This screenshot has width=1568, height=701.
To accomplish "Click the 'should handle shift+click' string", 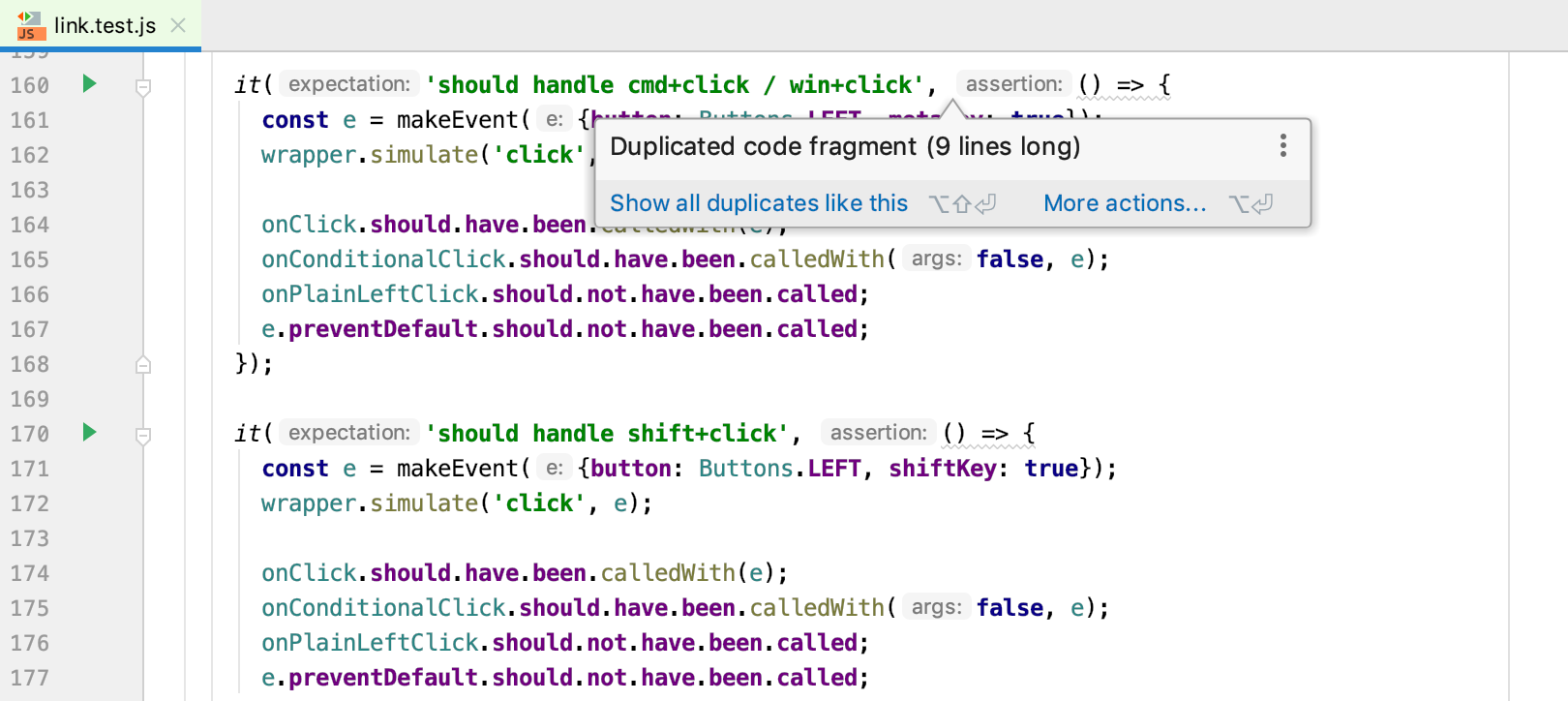I will click(x=607, y=434).
